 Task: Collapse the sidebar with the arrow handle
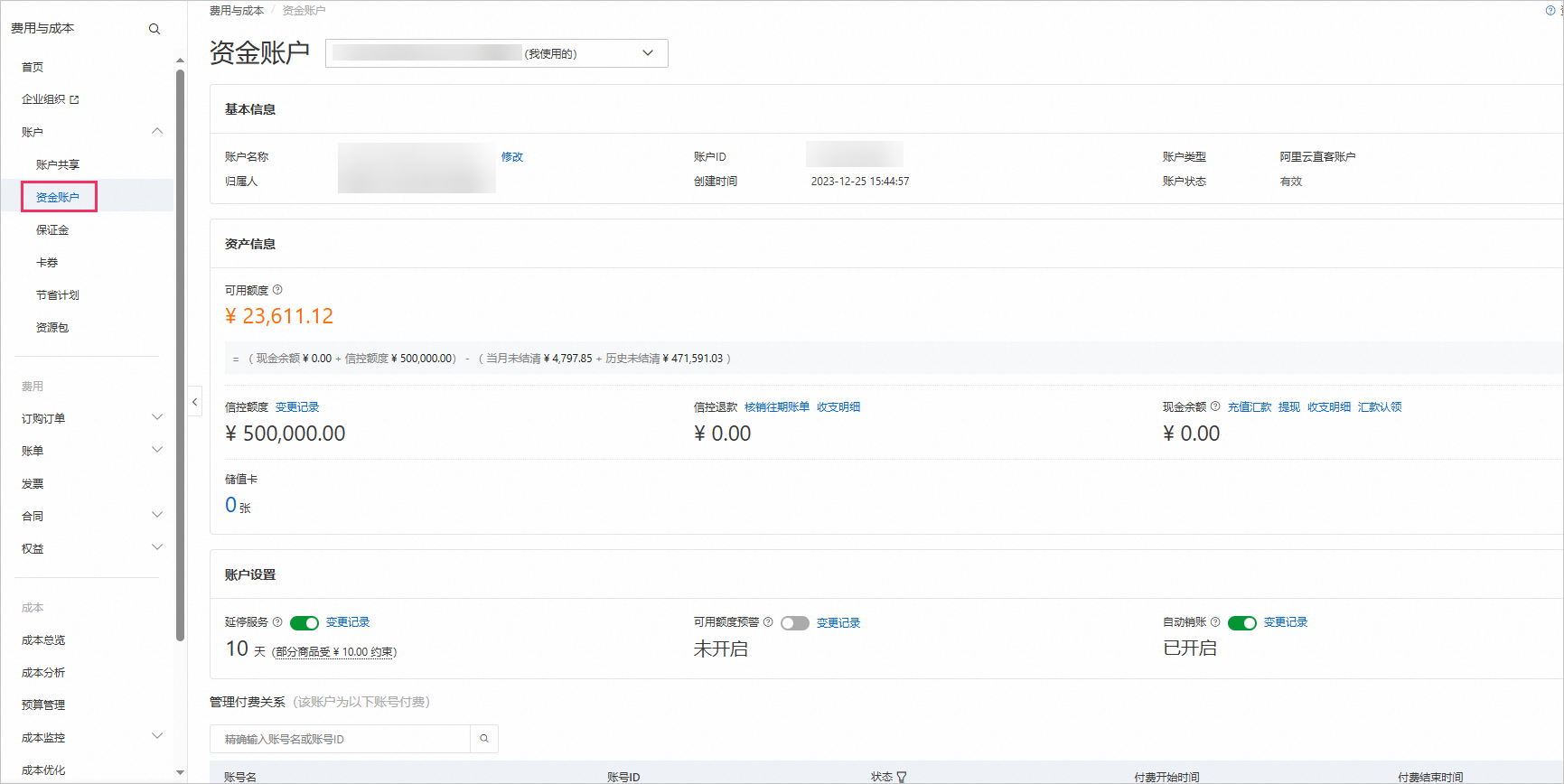pyautogui.click(x=194, y=402)
